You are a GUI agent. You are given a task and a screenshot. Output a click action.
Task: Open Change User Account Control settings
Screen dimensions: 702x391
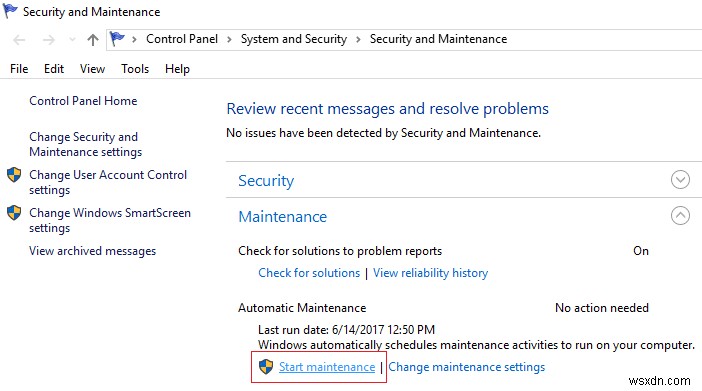click(x=108, y=182)
